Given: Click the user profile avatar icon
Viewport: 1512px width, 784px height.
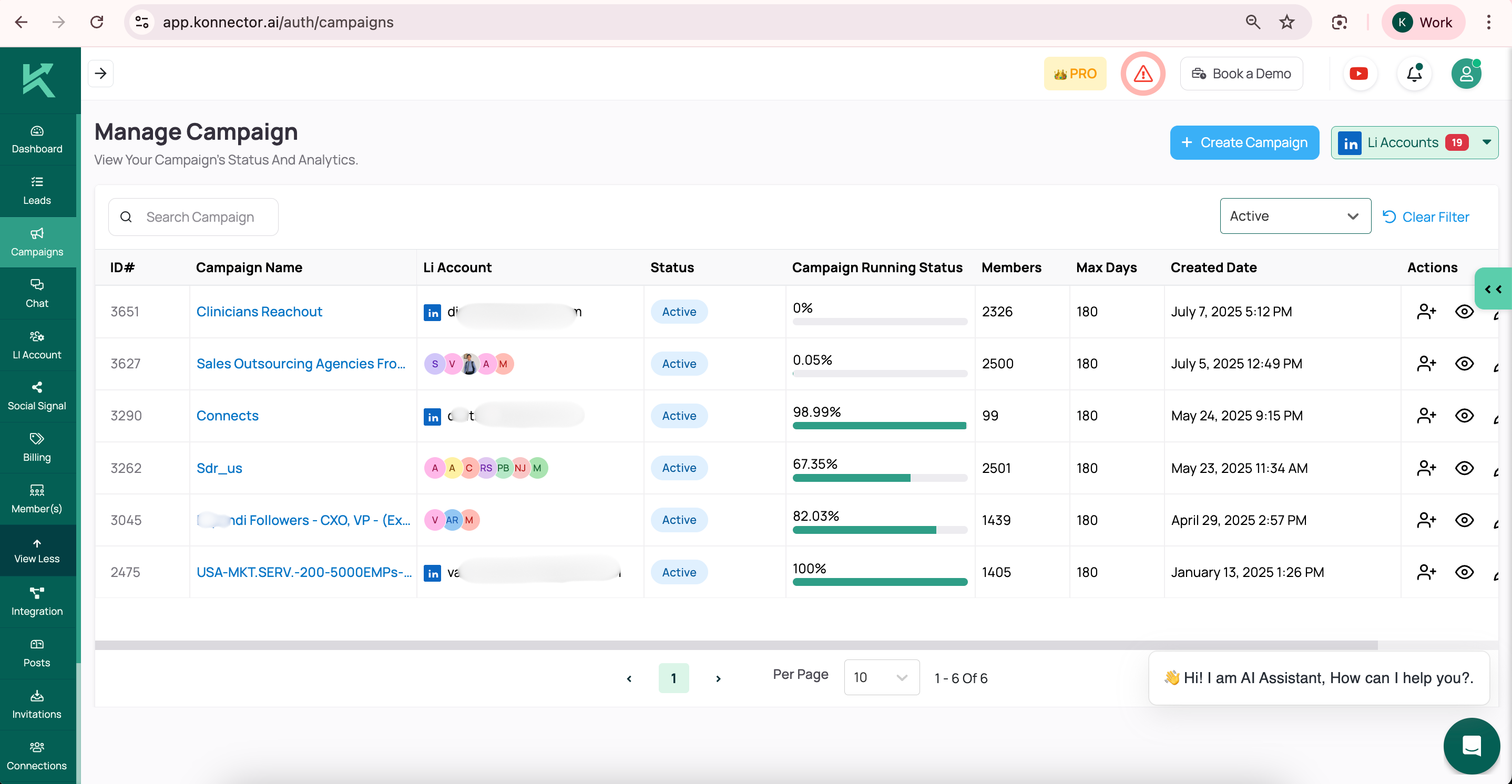Looking at the screenshot, I should [x=1466, y=74].
